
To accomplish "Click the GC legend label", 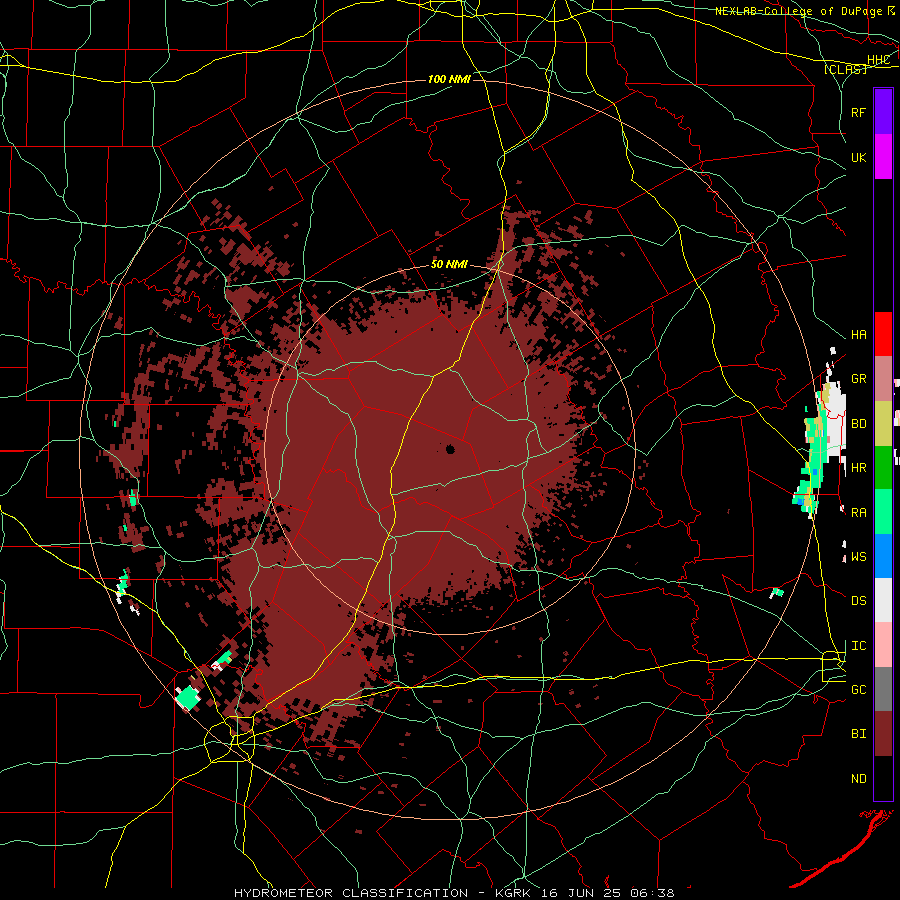I will [858, 689].
